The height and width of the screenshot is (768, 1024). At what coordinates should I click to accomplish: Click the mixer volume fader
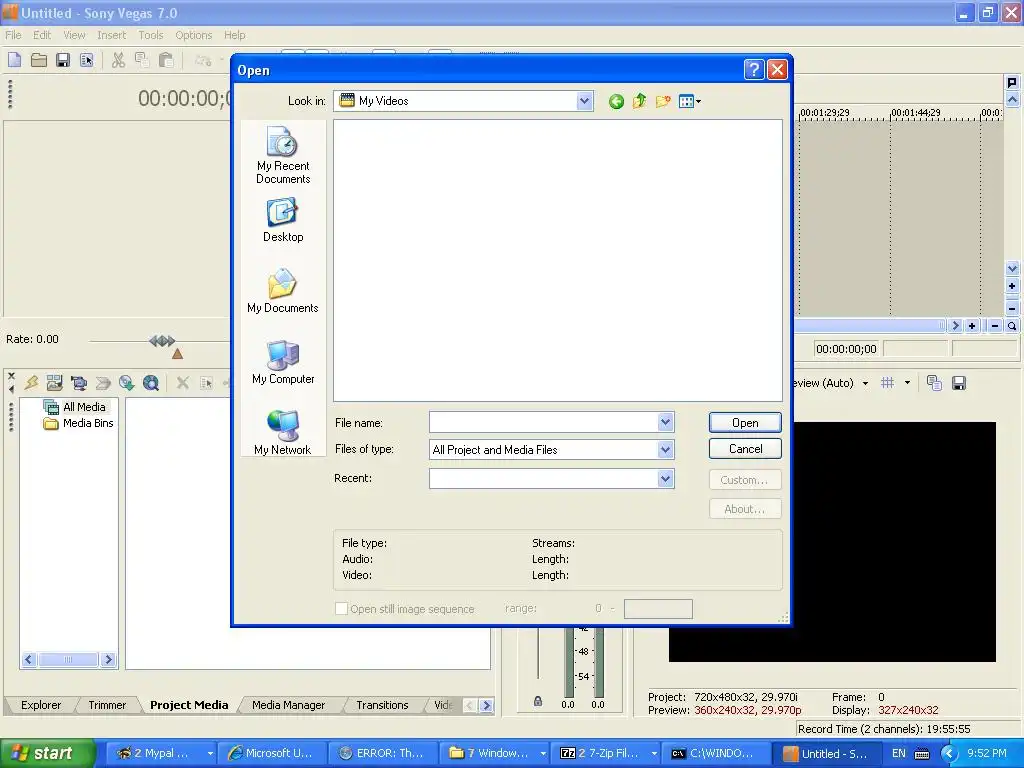point(537,653)
